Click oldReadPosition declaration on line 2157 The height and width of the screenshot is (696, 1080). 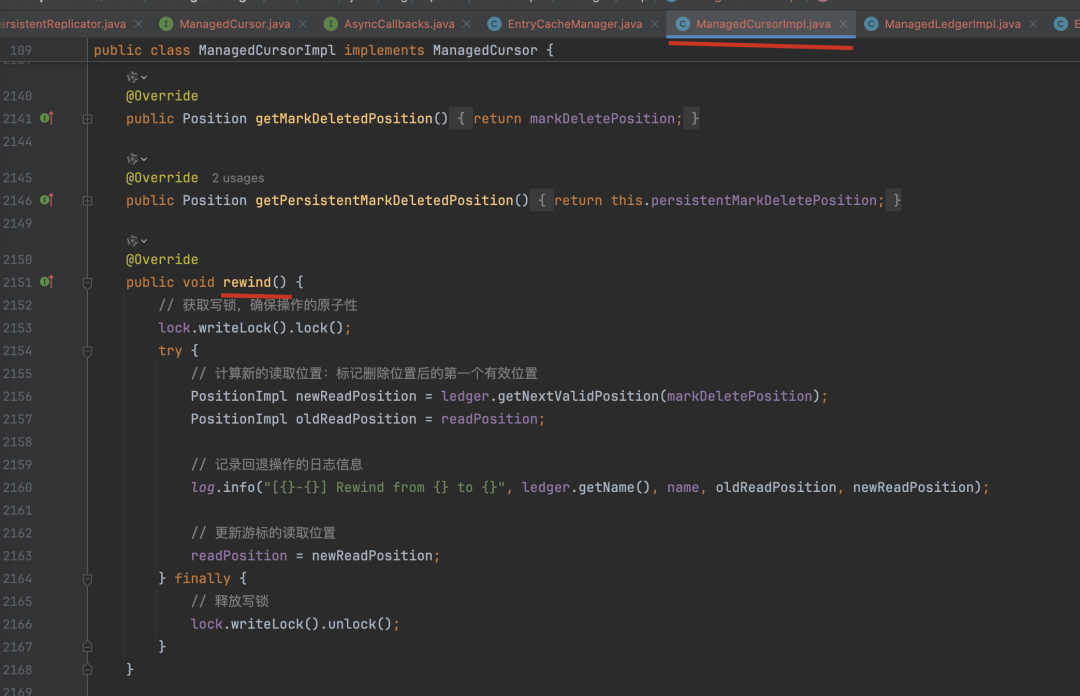(x=355, y=419)
